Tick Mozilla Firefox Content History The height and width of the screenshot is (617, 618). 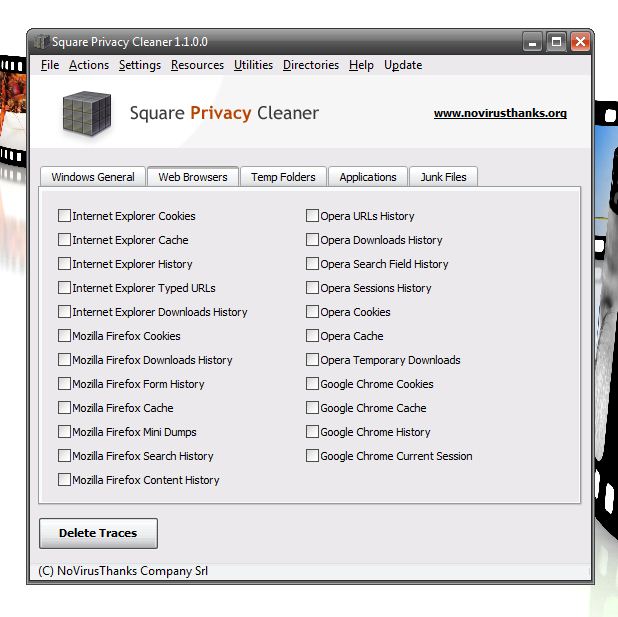[x=64, y=480]
